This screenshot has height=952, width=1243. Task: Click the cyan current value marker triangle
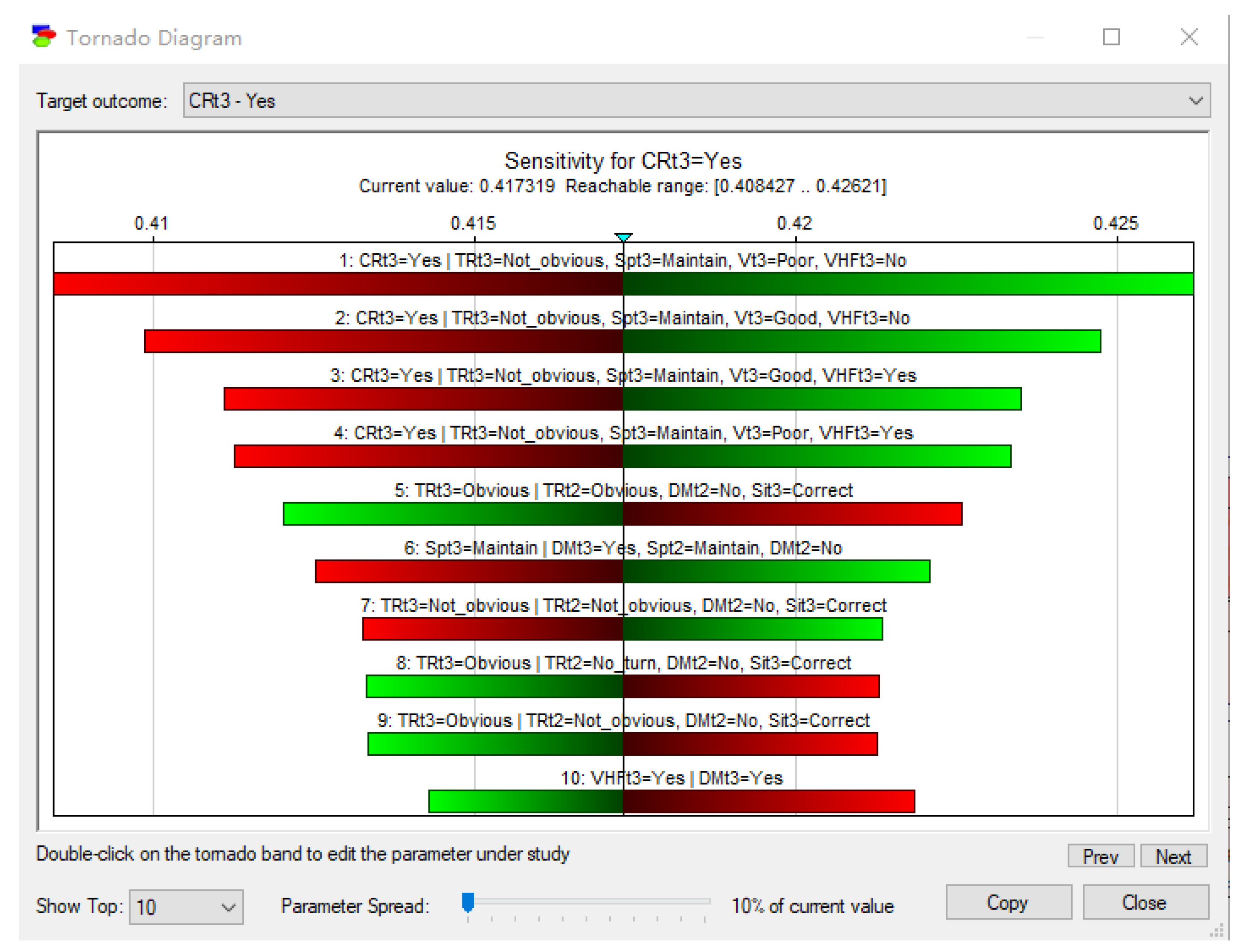tap(623, 237)
